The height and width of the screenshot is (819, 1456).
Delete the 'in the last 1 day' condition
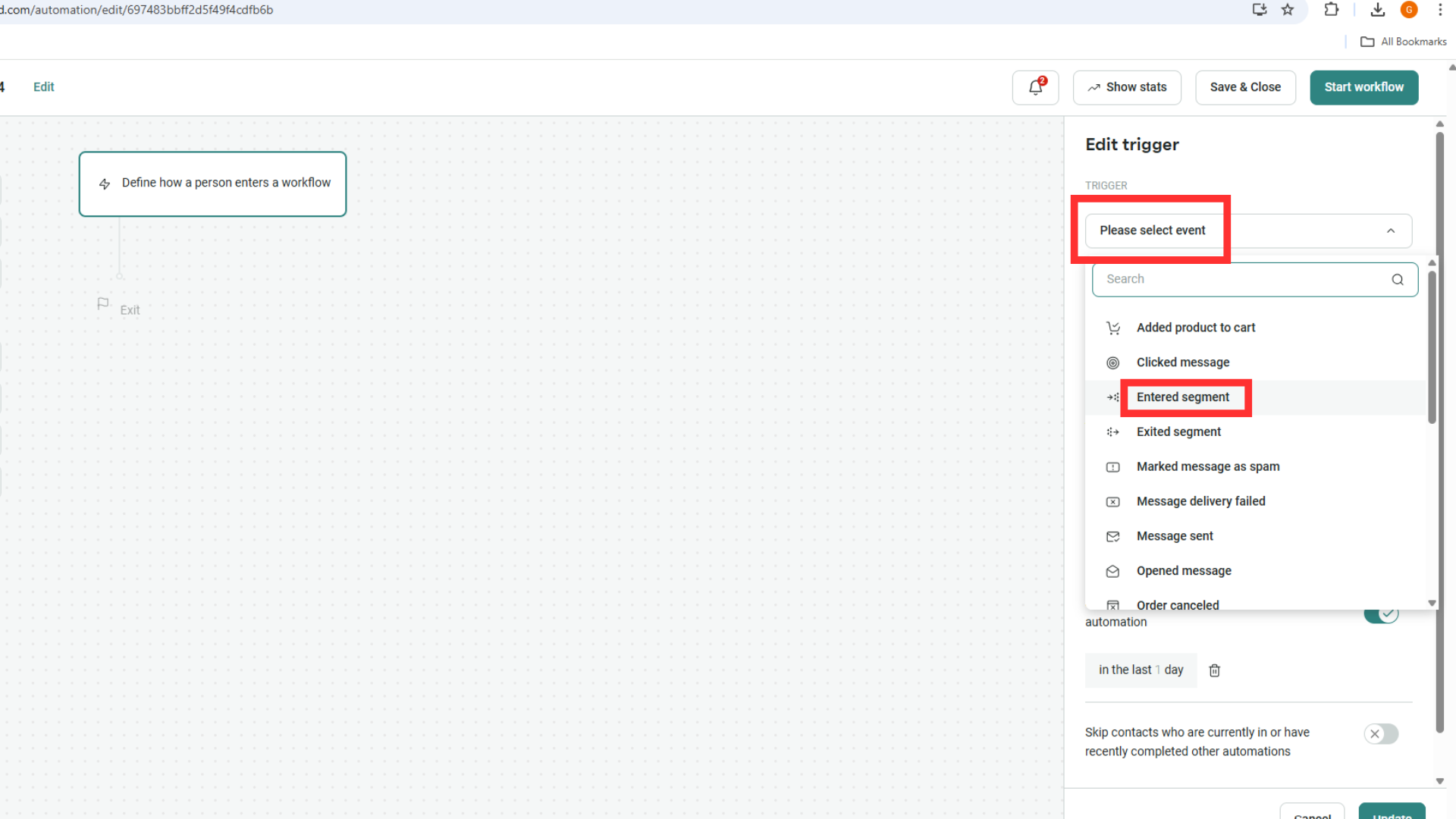[1214, 670]
